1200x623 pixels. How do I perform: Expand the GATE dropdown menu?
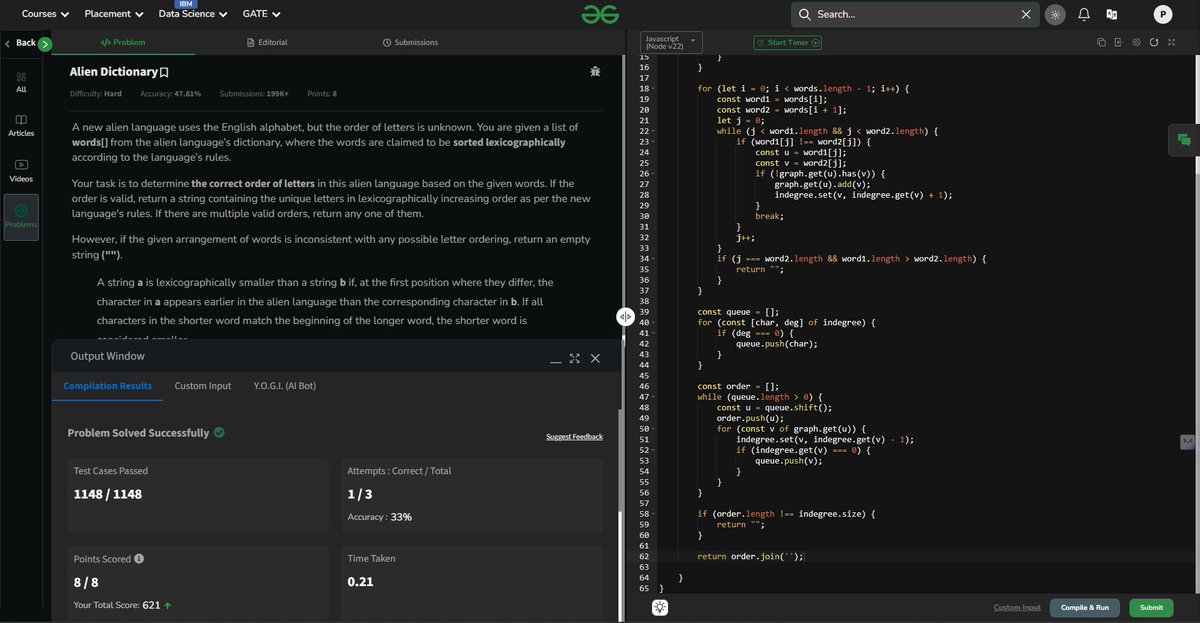pyautogui.click(x=261, y=14)
